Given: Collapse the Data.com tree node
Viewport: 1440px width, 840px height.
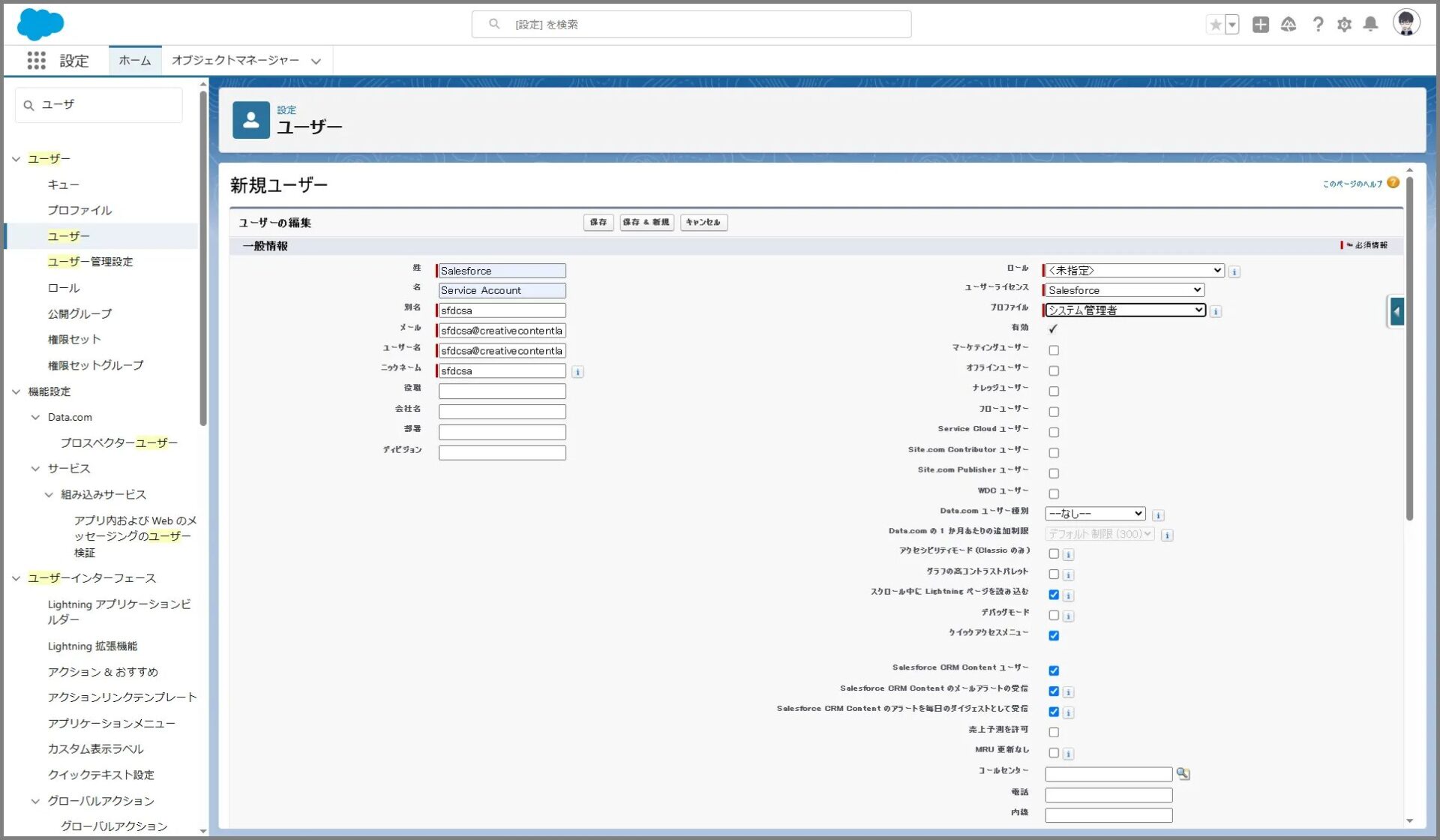Looking at the screenshot, I should tap(35, 417).
